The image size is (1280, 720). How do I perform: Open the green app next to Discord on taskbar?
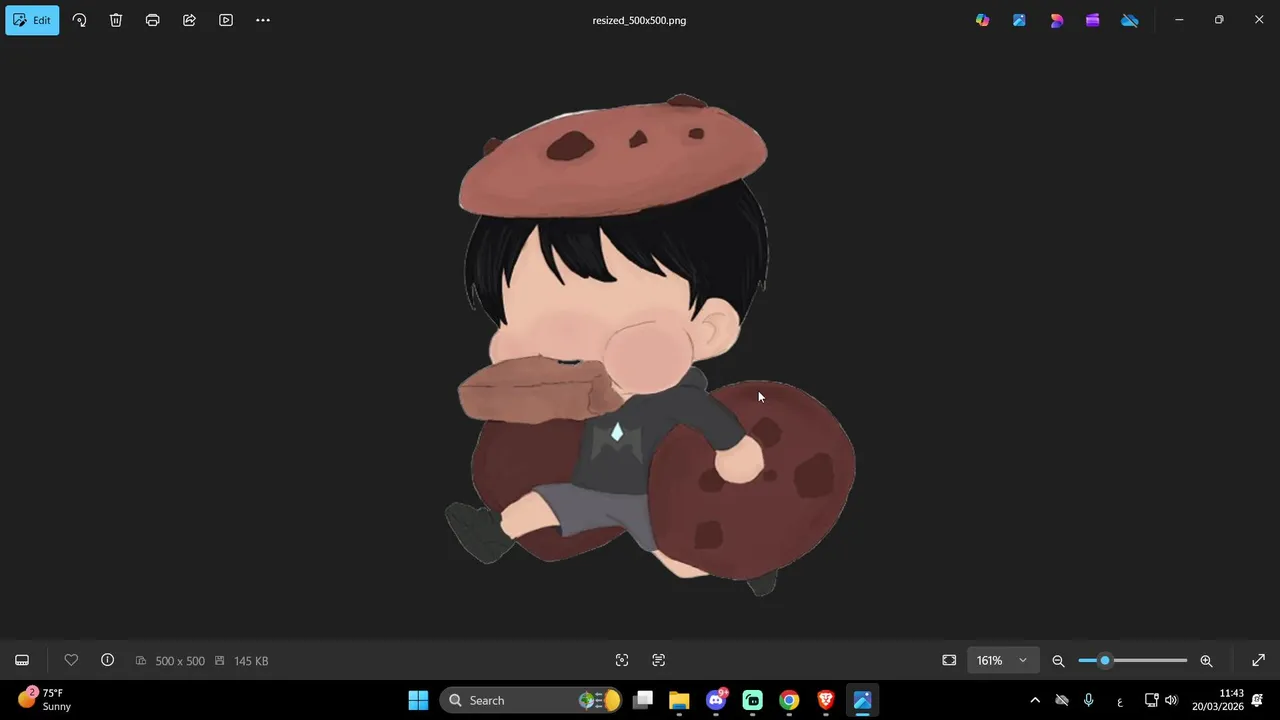(753, 700)
